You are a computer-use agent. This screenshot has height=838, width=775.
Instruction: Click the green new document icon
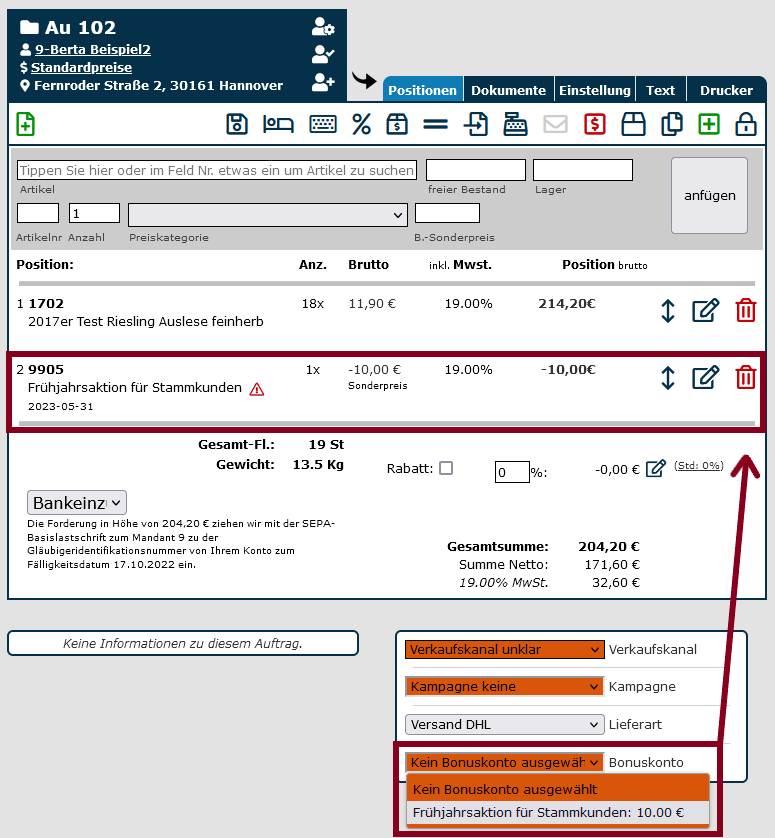[26, 124]
